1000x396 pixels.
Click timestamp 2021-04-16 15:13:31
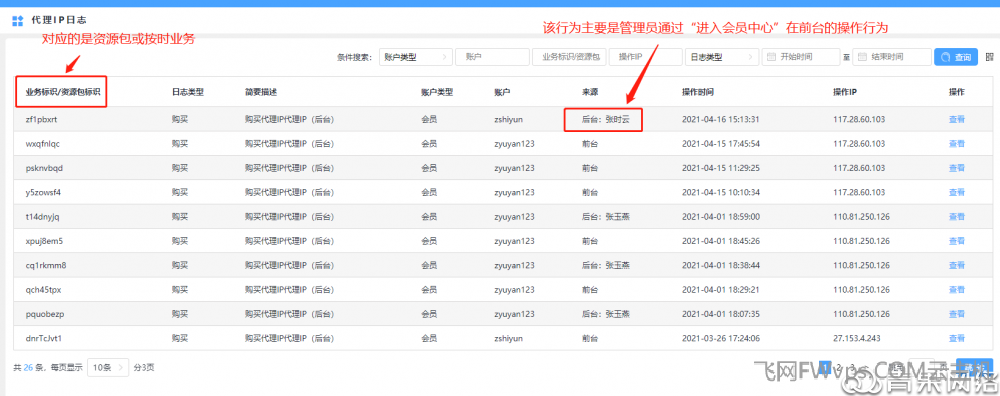coord(721,119)
